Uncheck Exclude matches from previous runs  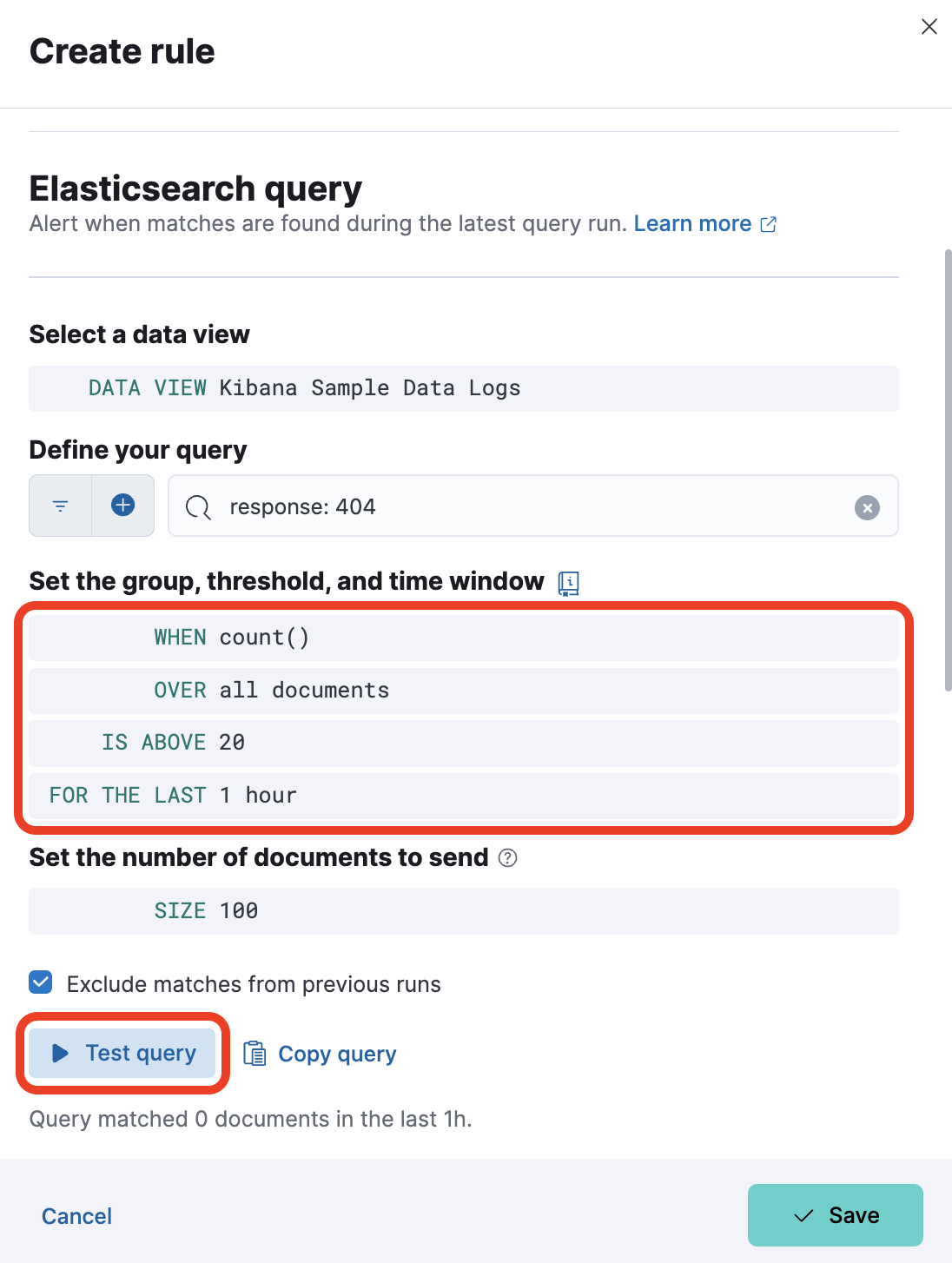tap(41, 982)
